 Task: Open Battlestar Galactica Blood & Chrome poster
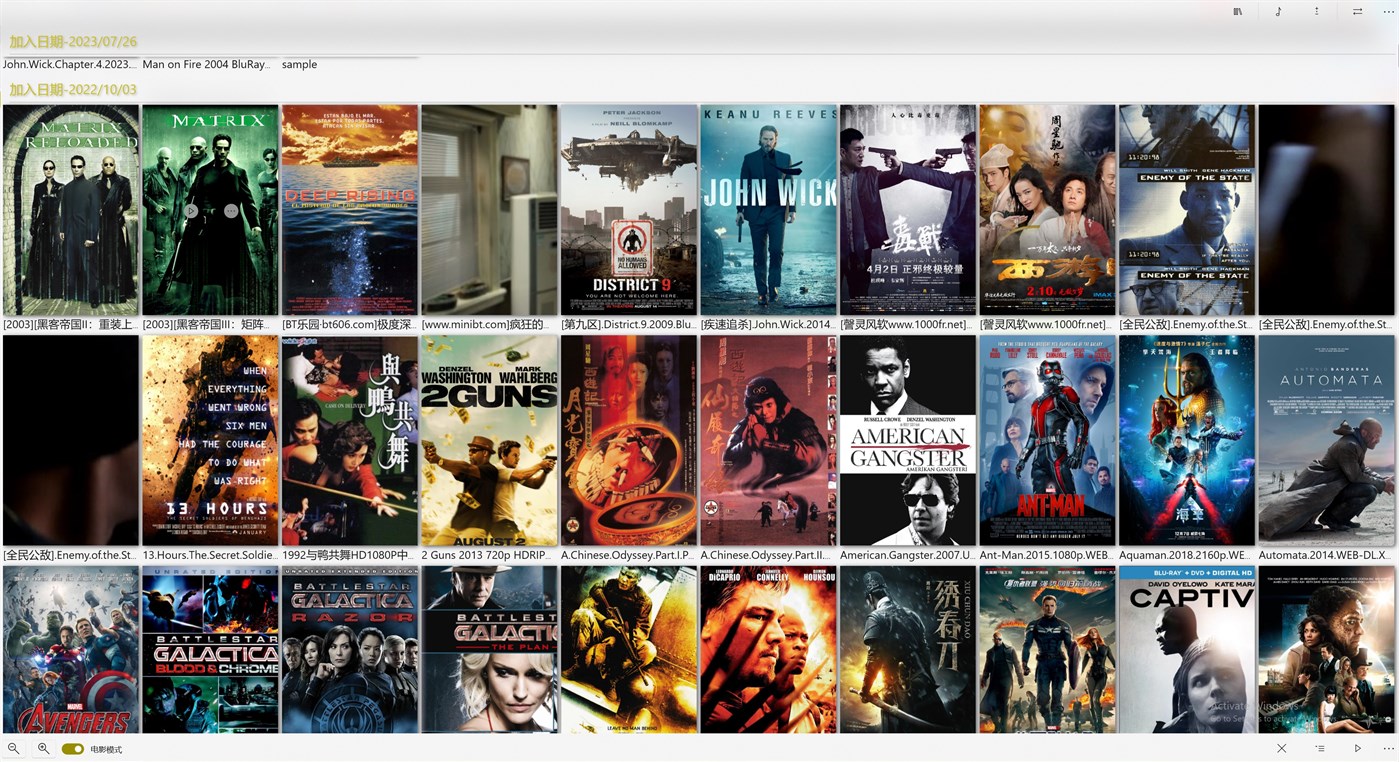[210, 650]
